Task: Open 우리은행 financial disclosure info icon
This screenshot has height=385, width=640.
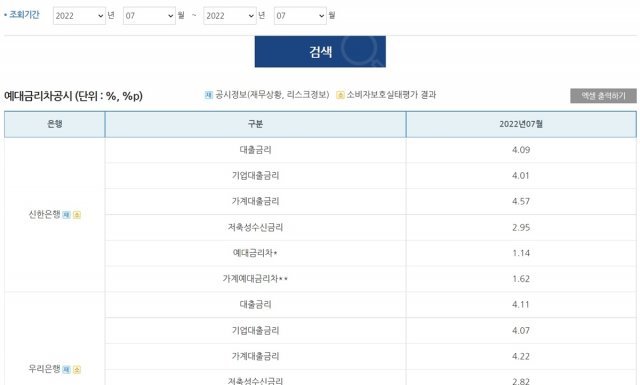Action: pyautogui.click(x=67, y=369)
